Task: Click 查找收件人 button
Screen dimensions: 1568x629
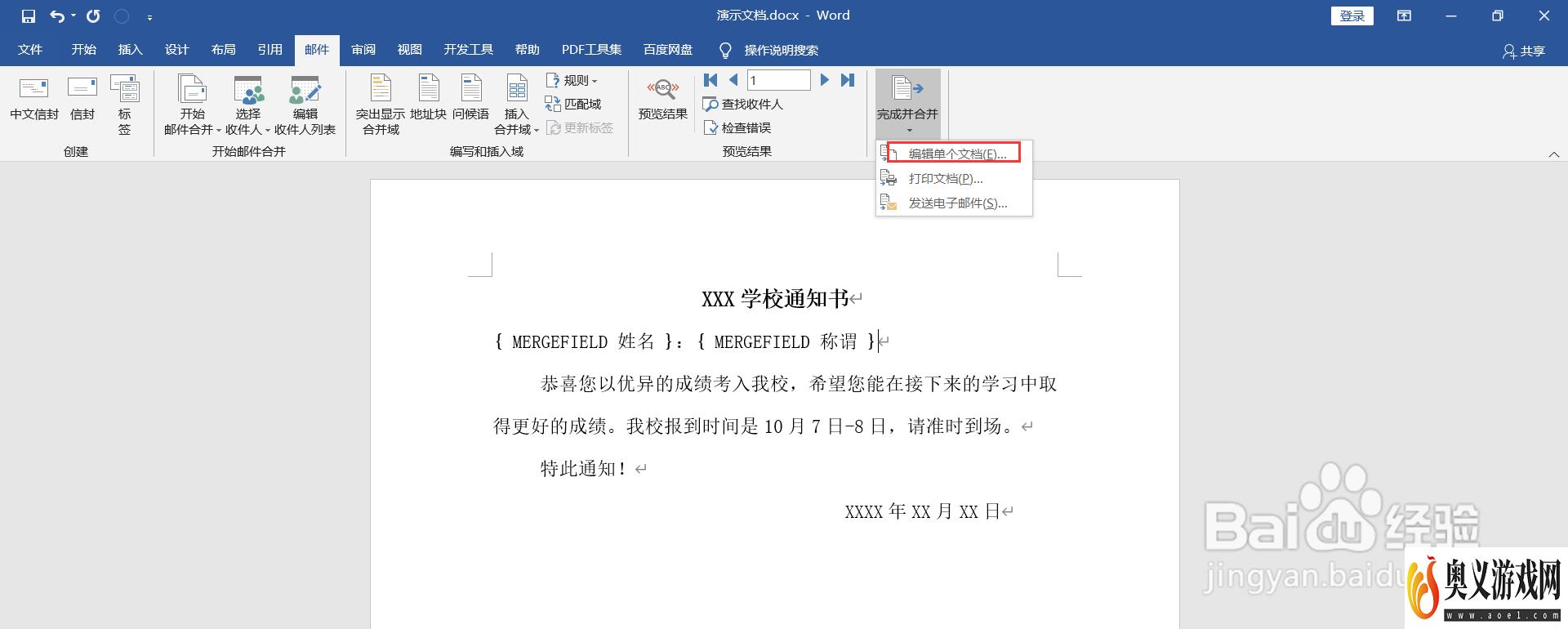Action: coord(743,105)
